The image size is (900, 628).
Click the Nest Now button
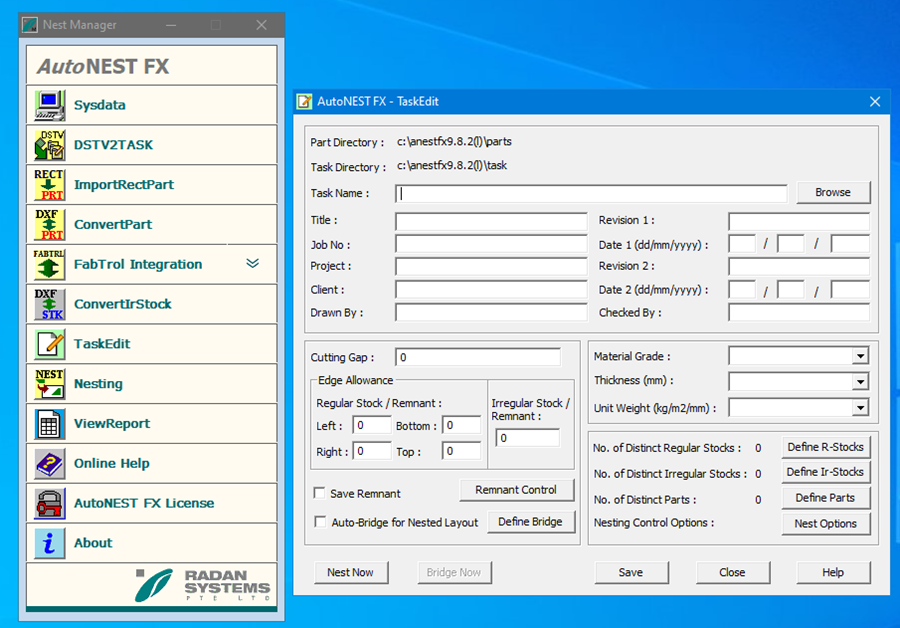pyautogui.click(x=351, y=572)
